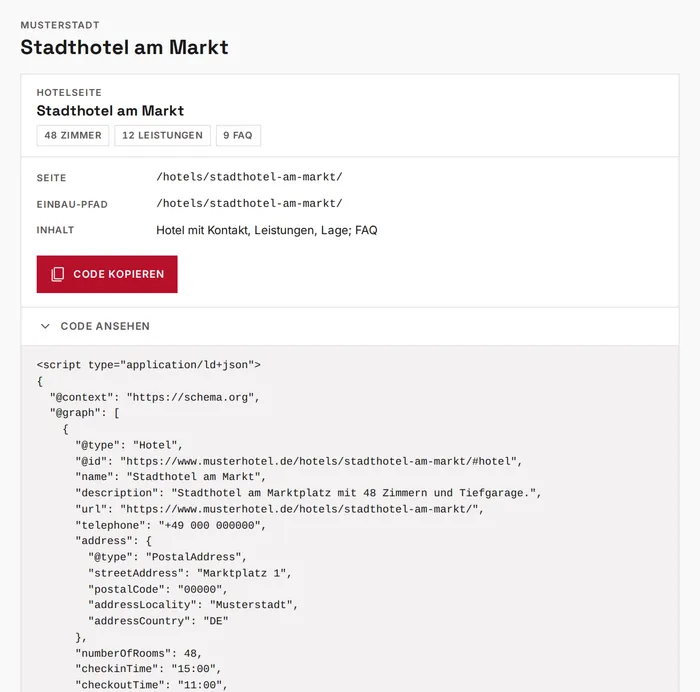700x692 pixels.
Task: Click the "checkoutTime": "11:00" line
Action: [151, 685]
